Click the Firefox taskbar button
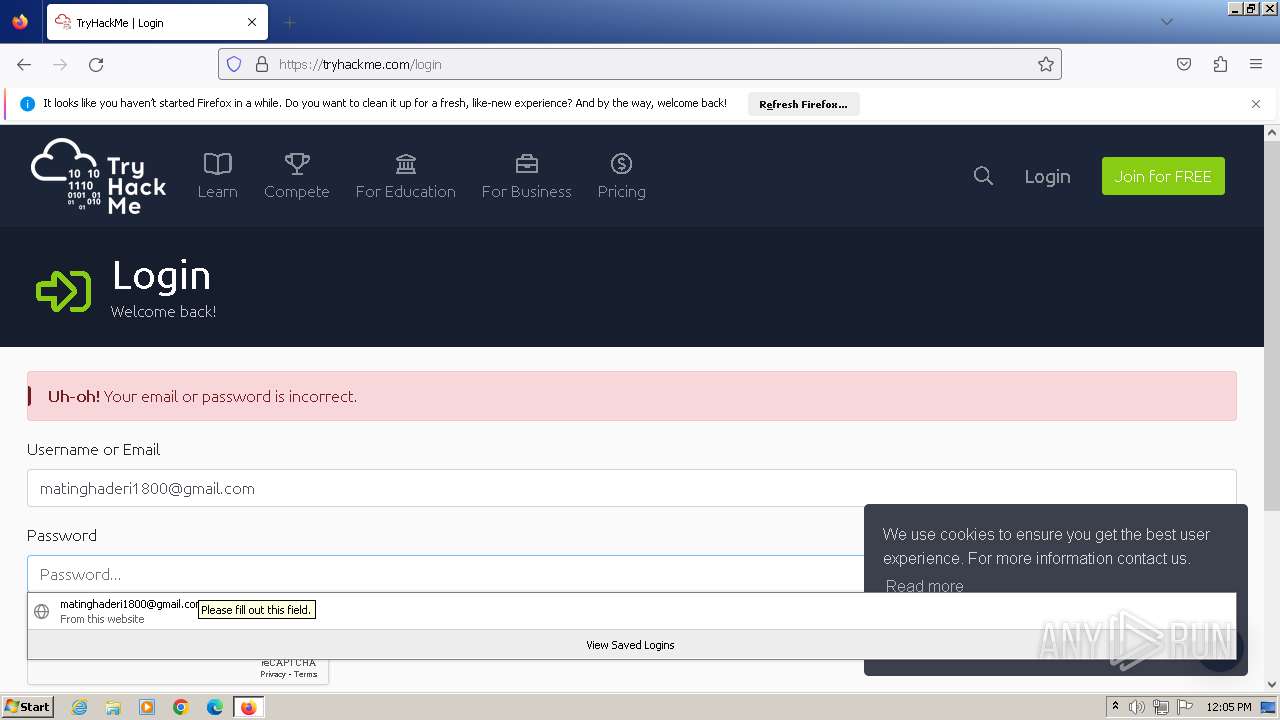 tap(248, 707)
